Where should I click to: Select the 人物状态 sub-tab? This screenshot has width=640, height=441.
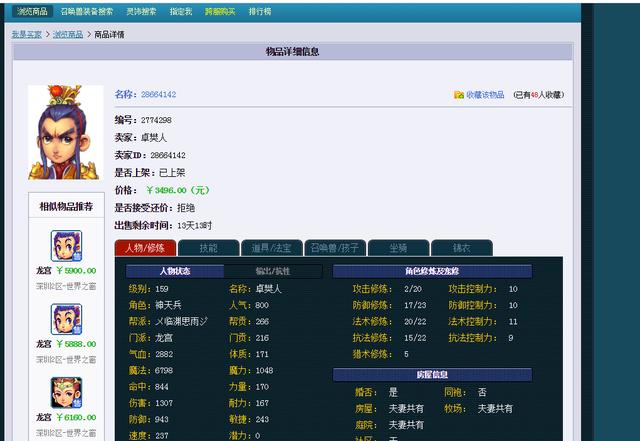pos(175,271)
